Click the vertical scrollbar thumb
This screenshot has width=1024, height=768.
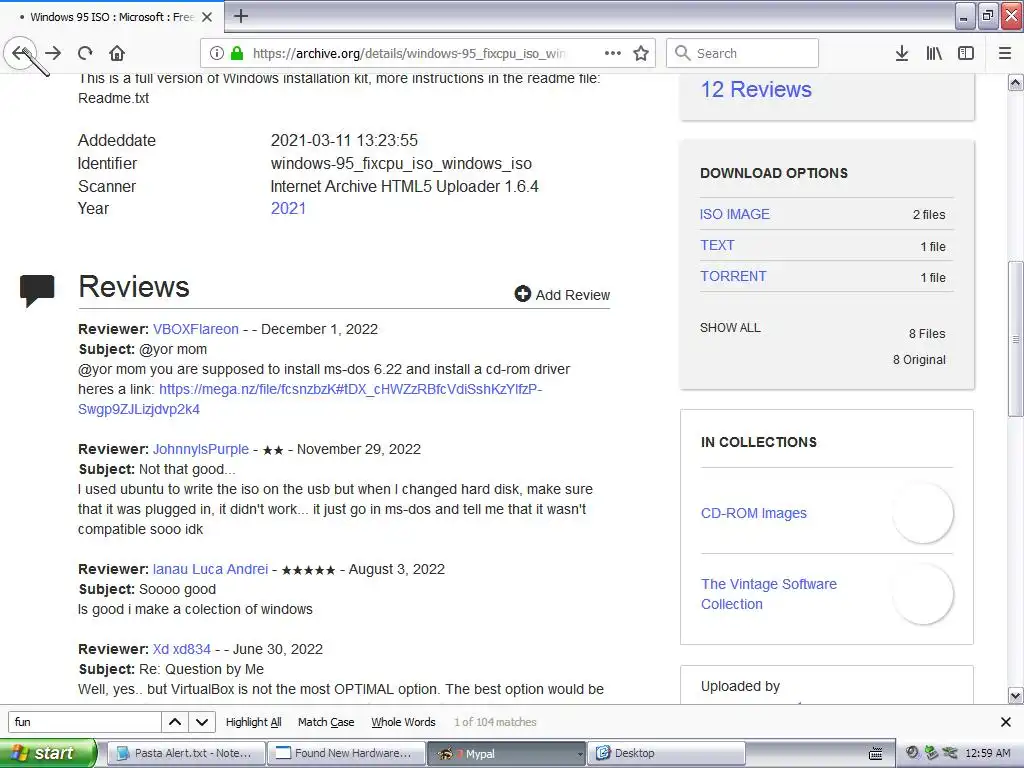pyautogui.click(x=1015, y=339)
